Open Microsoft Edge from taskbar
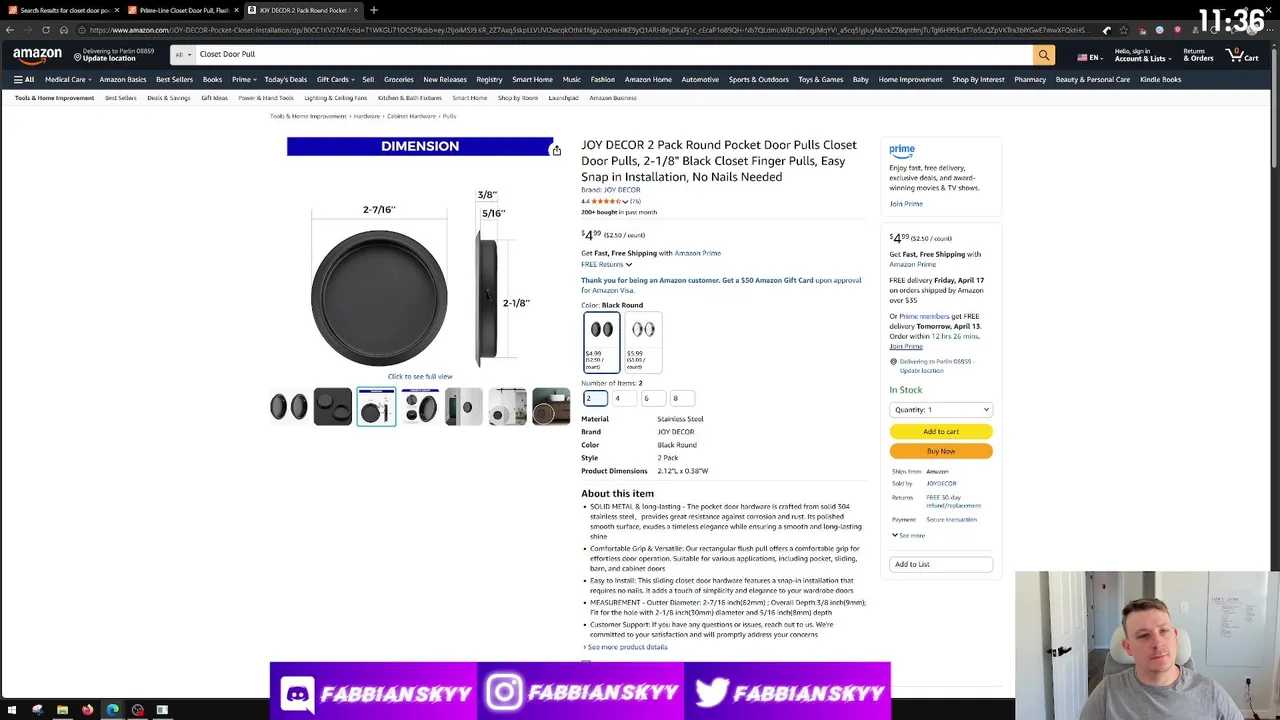Image resolution: width=1280 pixels, height=720 pixels. [x=112, y=710]
